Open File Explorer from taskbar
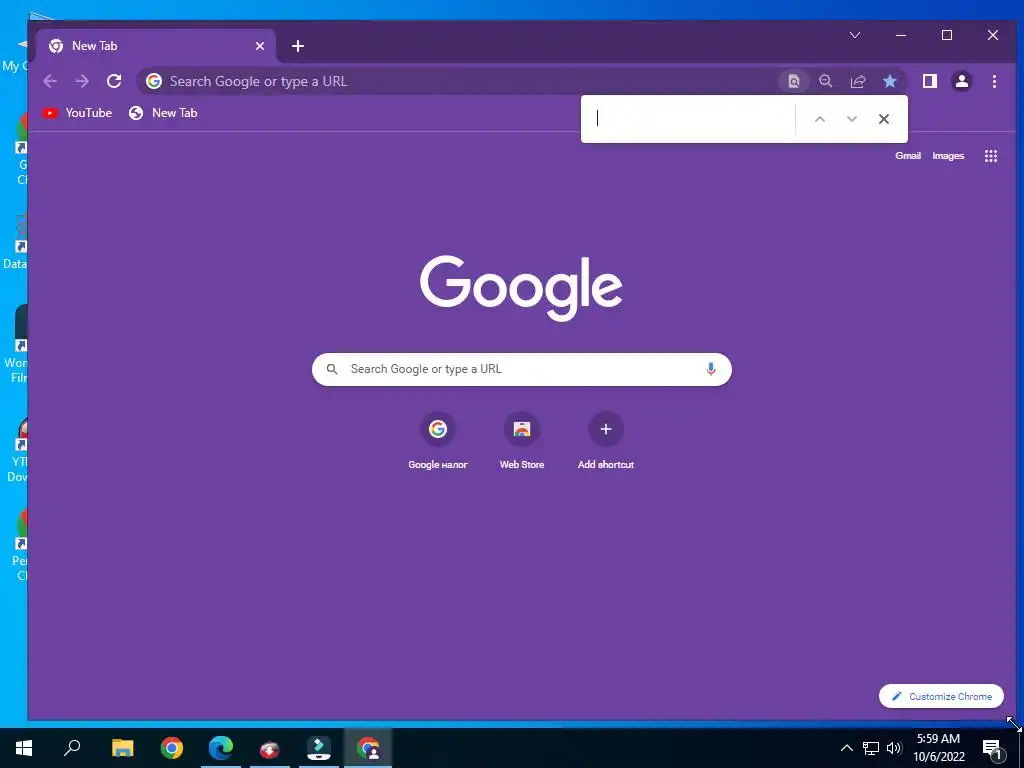The width and height of the screenshot is (1024, 768). [122, 748]
